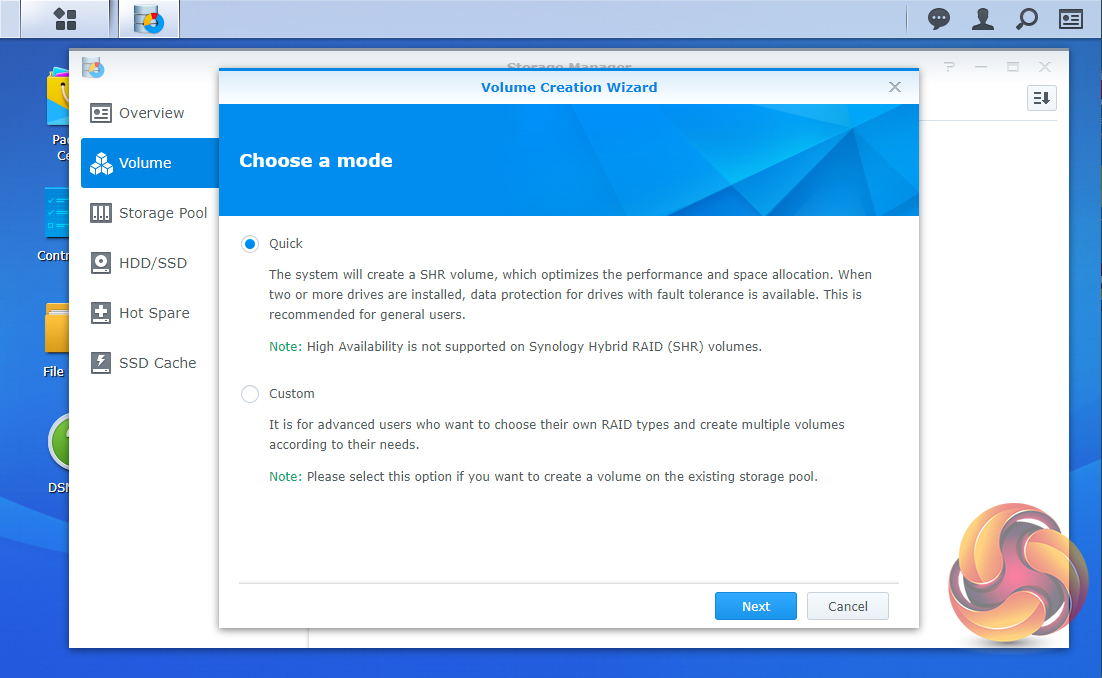1102x678 pixels.
Task: Cancel the Volume Creation Wizard
Action: (x=848, y=606)
